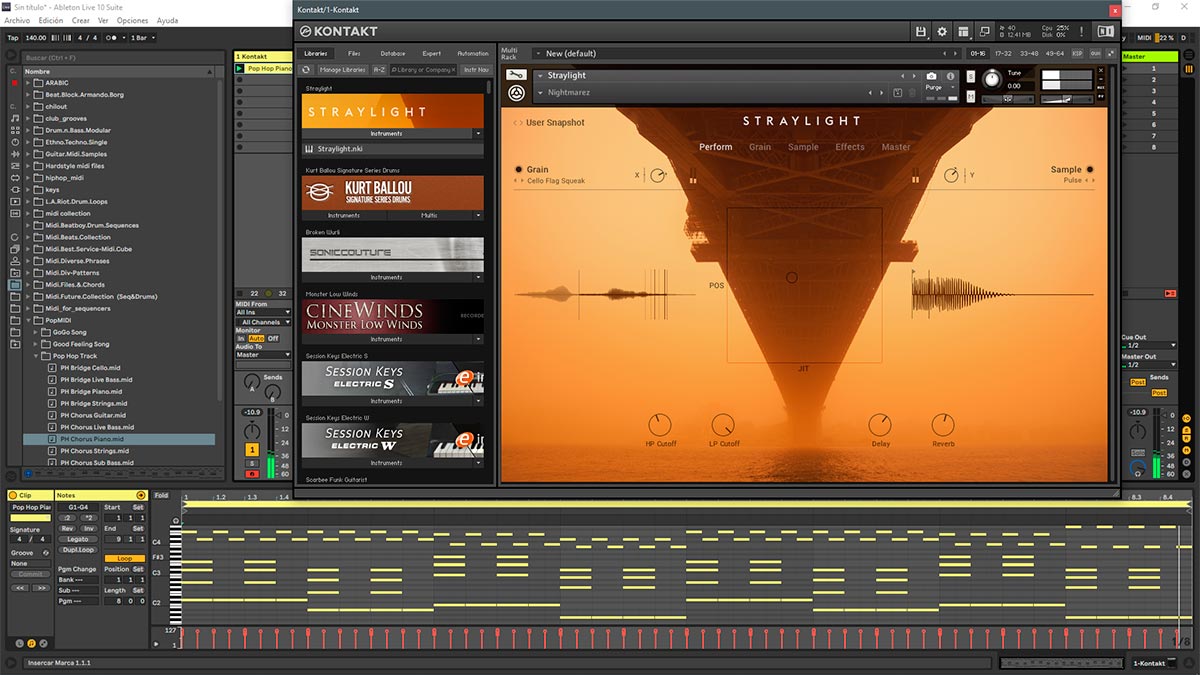Open the Opciones menu
Screen dimensions: 1200x675
[132, 20]
